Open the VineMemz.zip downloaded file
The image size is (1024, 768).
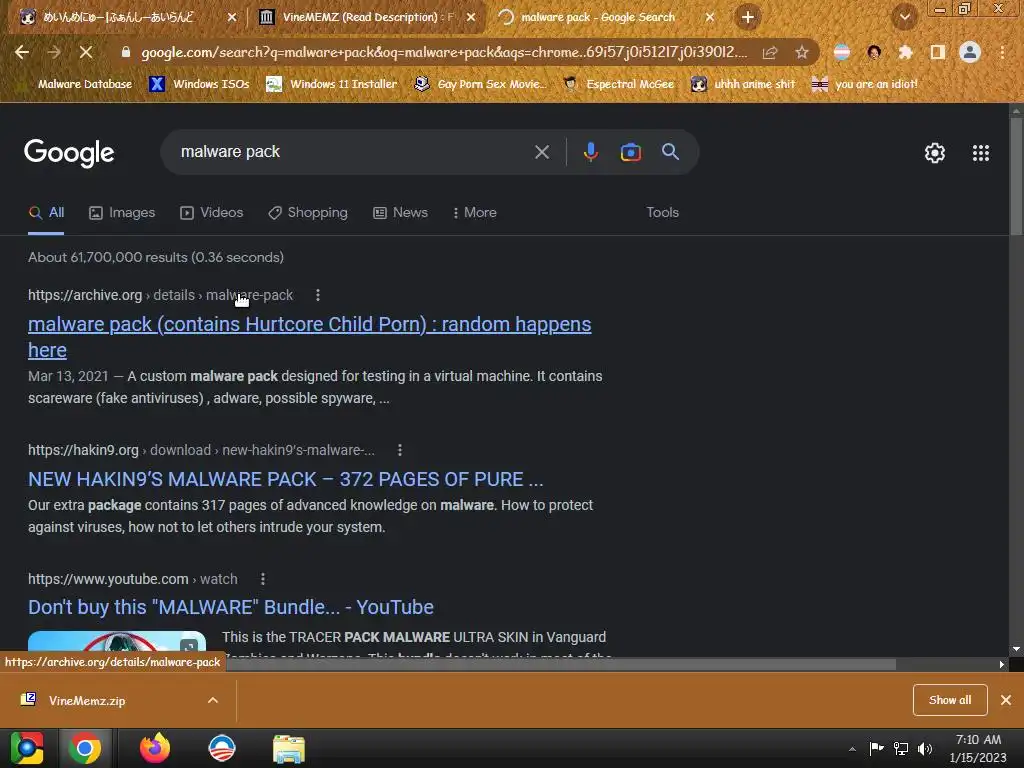point(87,700)
